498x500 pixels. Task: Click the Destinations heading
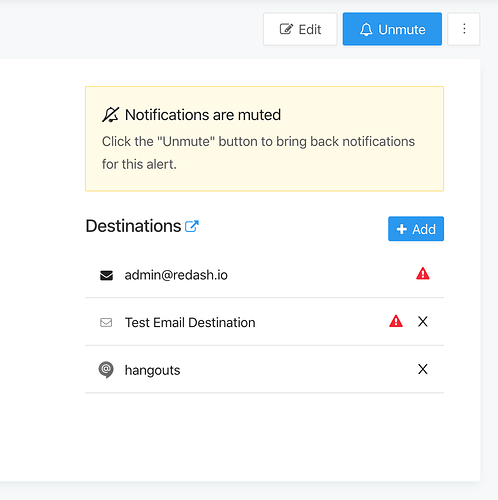(x=133, y=226)
